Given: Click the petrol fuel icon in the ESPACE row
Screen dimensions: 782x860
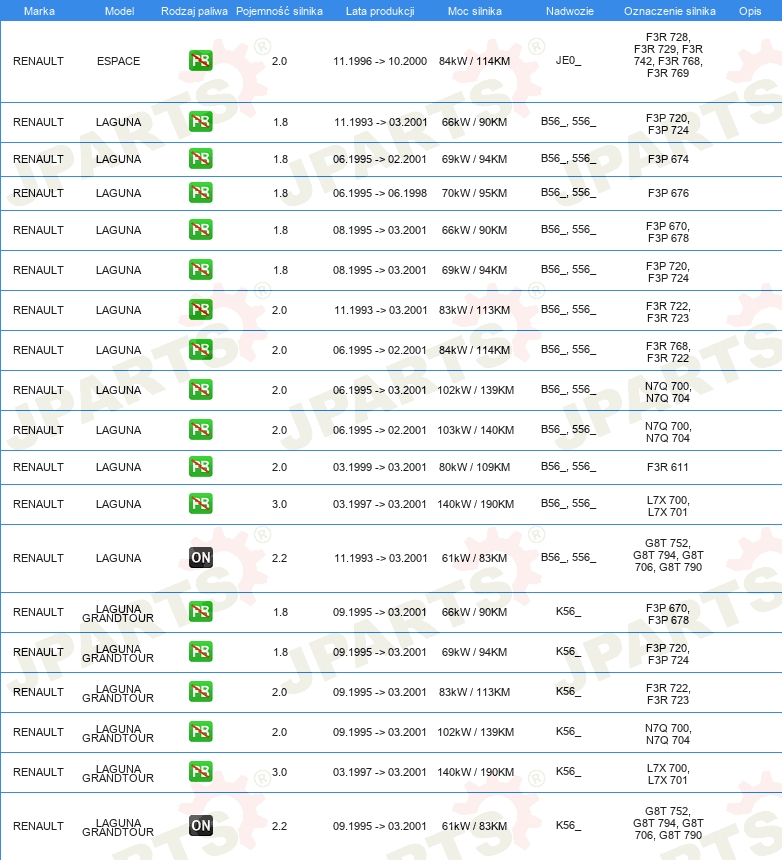Looking at the screenshot, I should pos(201,60).
